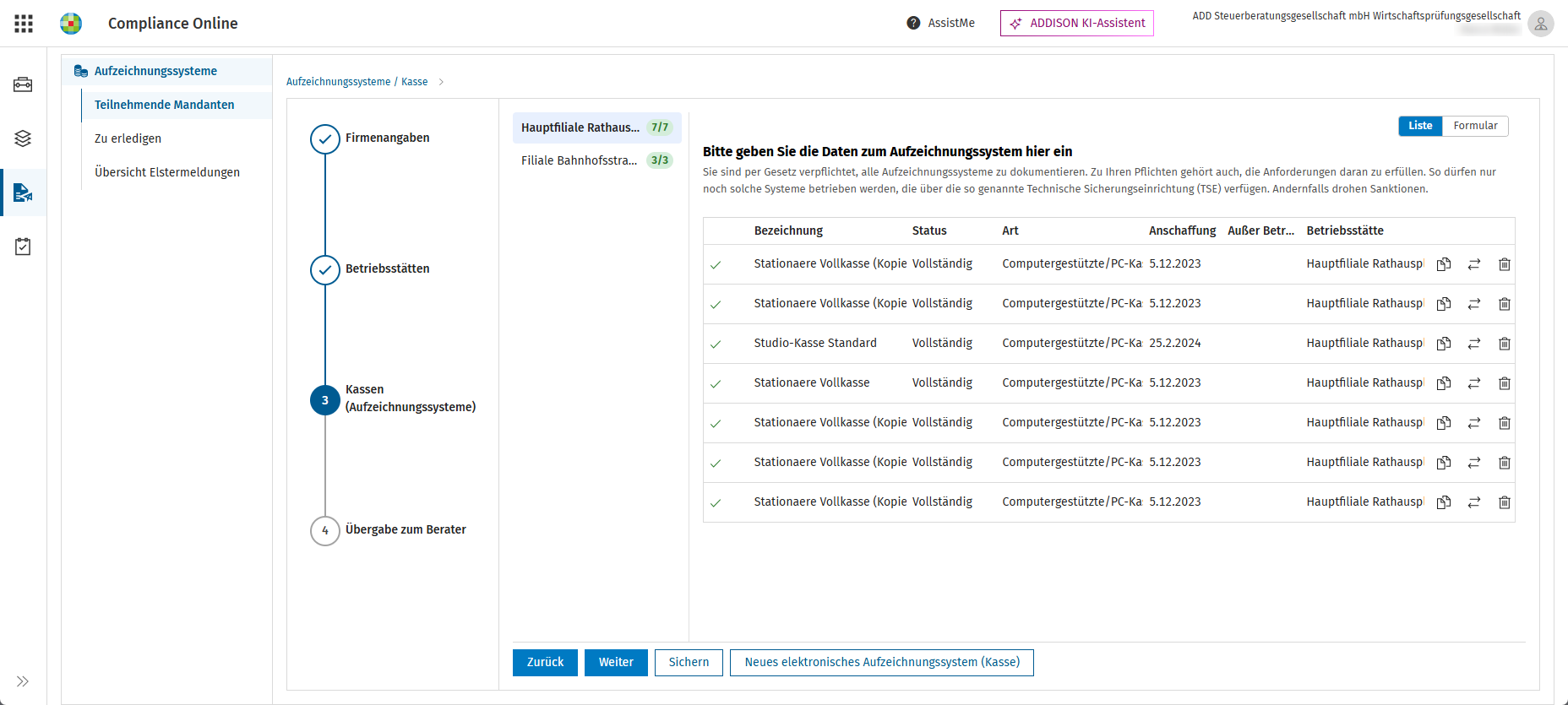Go to the Betriebsstätten step
1568x705 pixels.
click(x=370, y=269)
